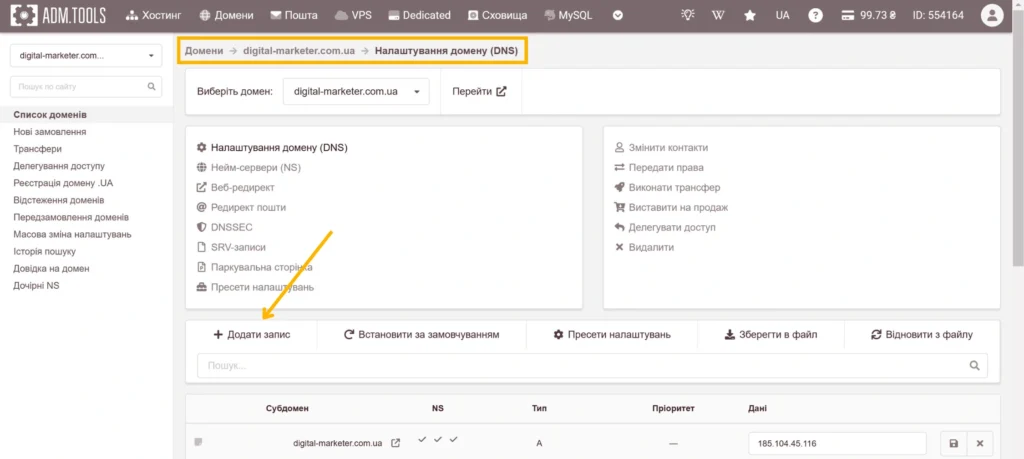The height and width of the screenshot is (459, 1024).
Task: Open the sidebar site selector dropdown
Action: (86, 55)
